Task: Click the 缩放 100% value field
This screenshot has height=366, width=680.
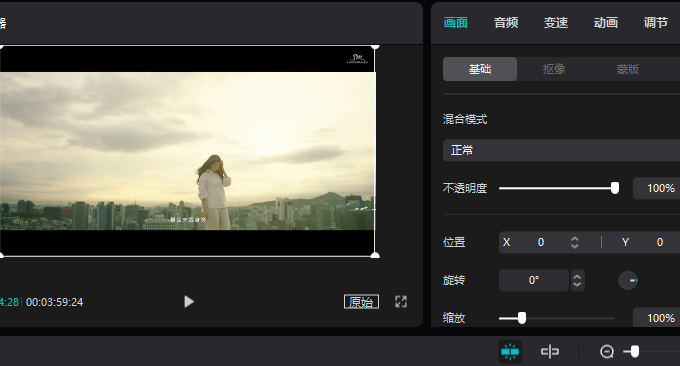Action: click(657, 318)
